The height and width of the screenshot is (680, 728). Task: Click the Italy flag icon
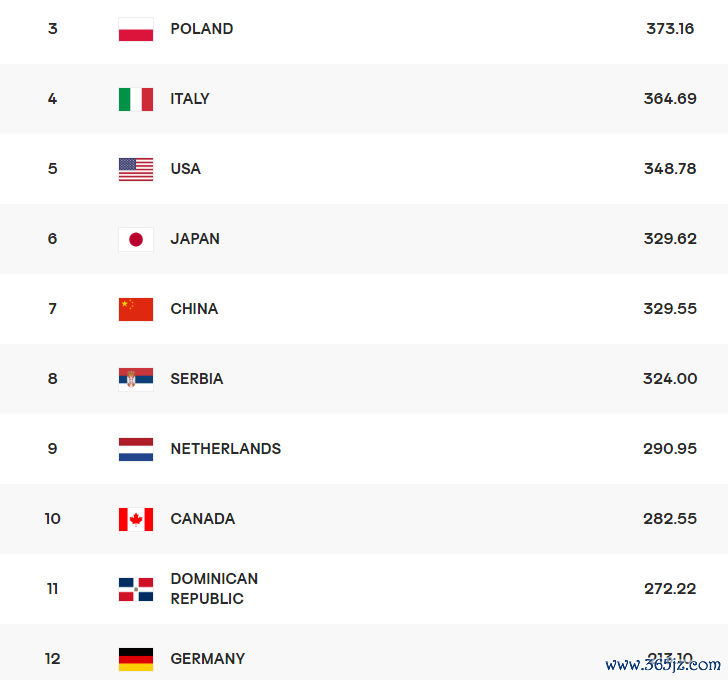coord(136,99)
